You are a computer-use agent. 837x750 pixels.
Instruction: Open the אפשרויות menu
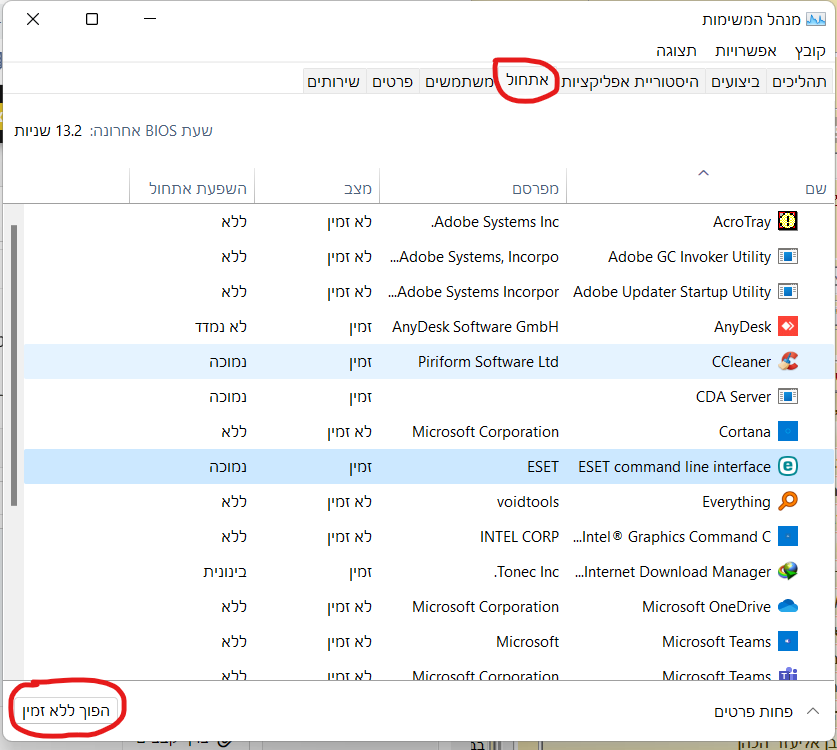click(x=745, y=51)
